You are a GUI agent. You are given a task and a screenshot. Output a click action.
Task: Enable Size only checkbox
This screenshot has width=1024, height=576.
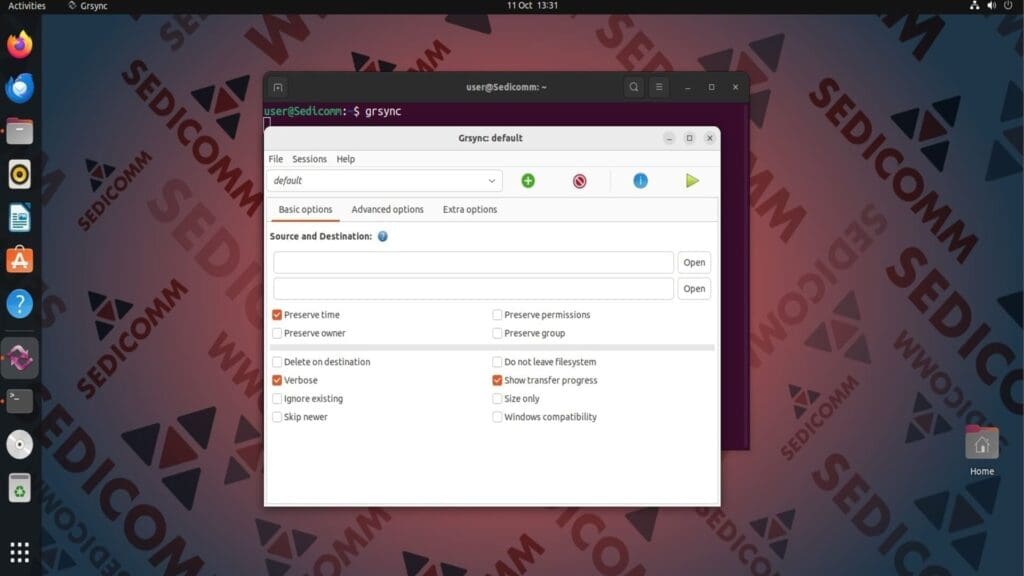tap(497, 398)
